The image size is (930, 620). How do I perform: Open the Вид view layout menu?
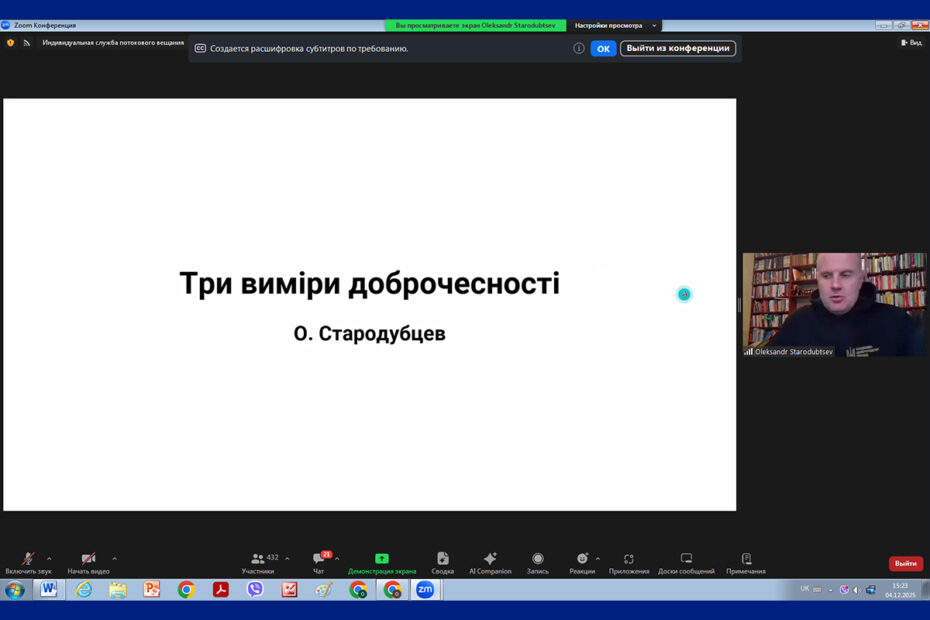911,43
